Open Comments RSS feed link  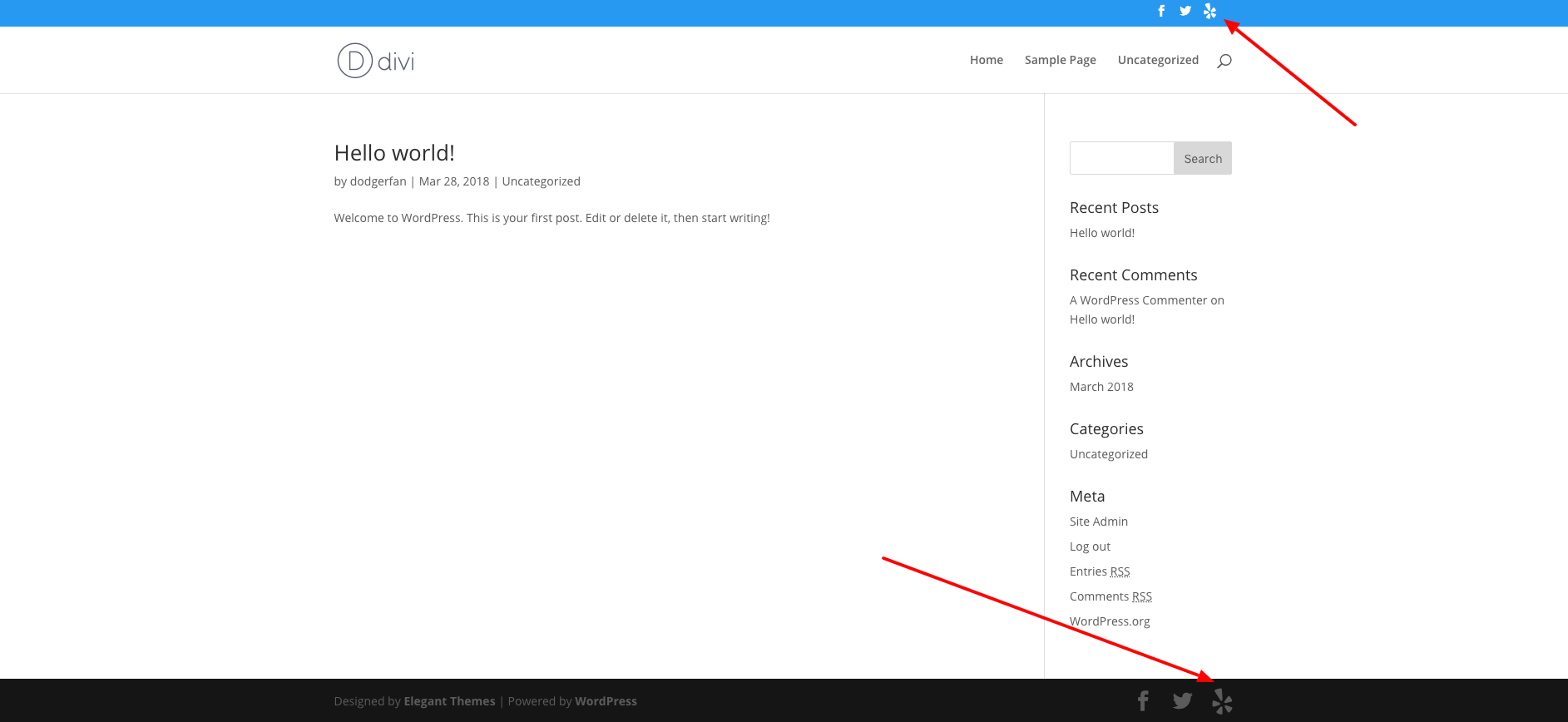click(x=1111, y=596)
